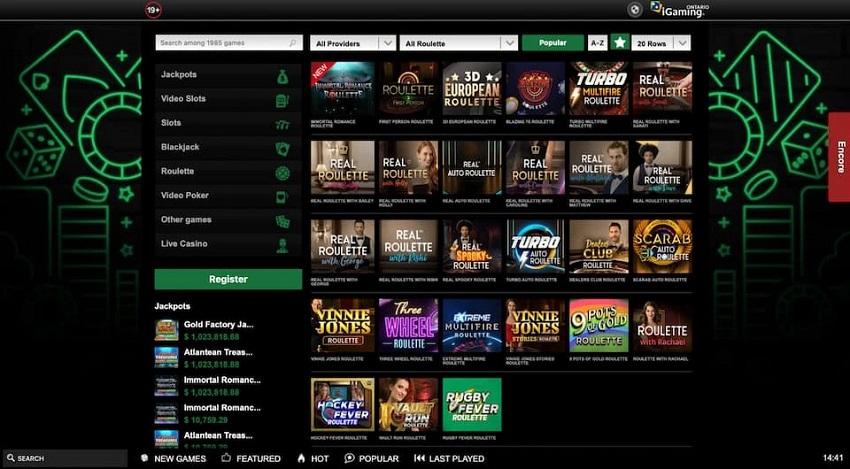Click the bottom bar SEARCH field
850x469 pixels.
(x=65, y=458)
